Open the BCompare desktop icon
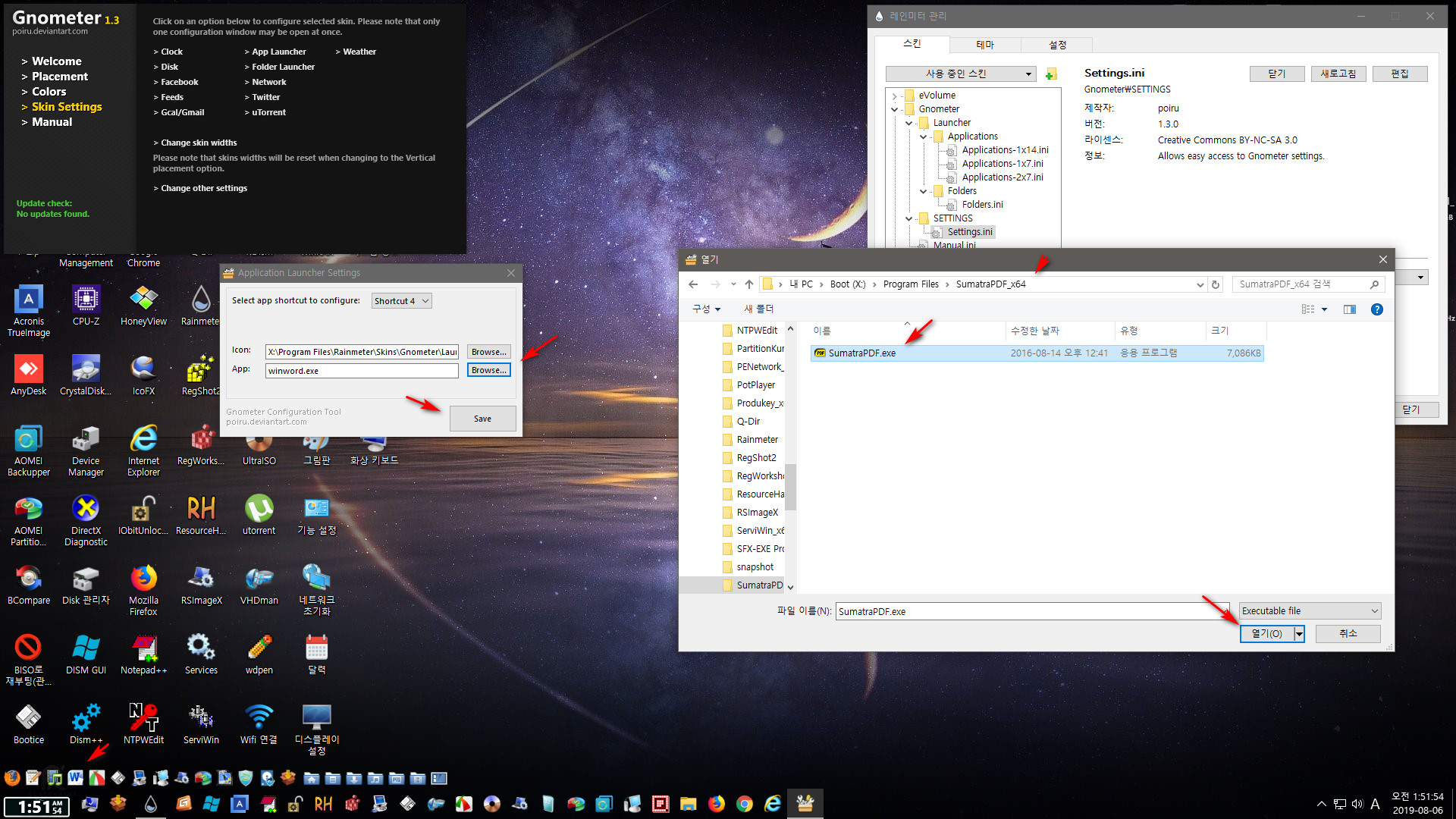 [x=29, y=585]
